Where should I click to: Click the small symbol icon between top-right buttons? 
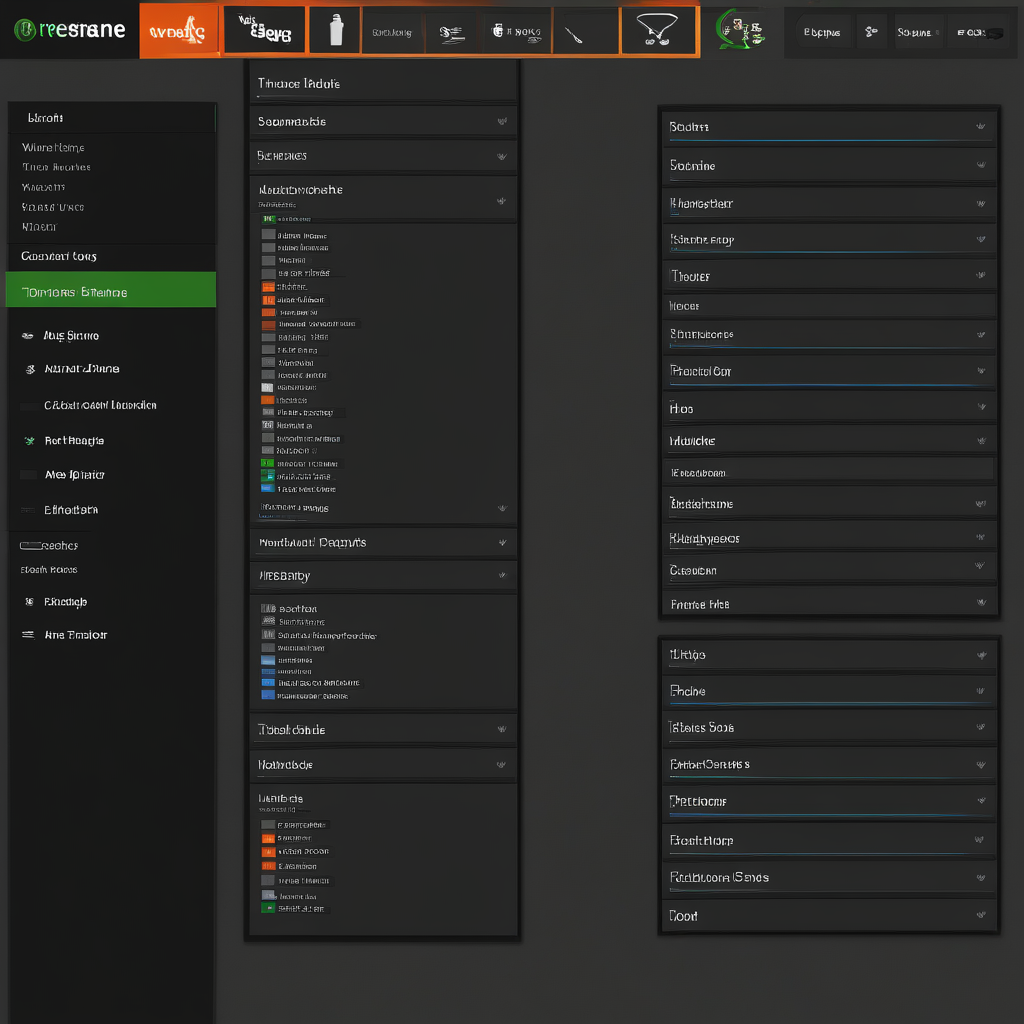click(x=871, y=32)
